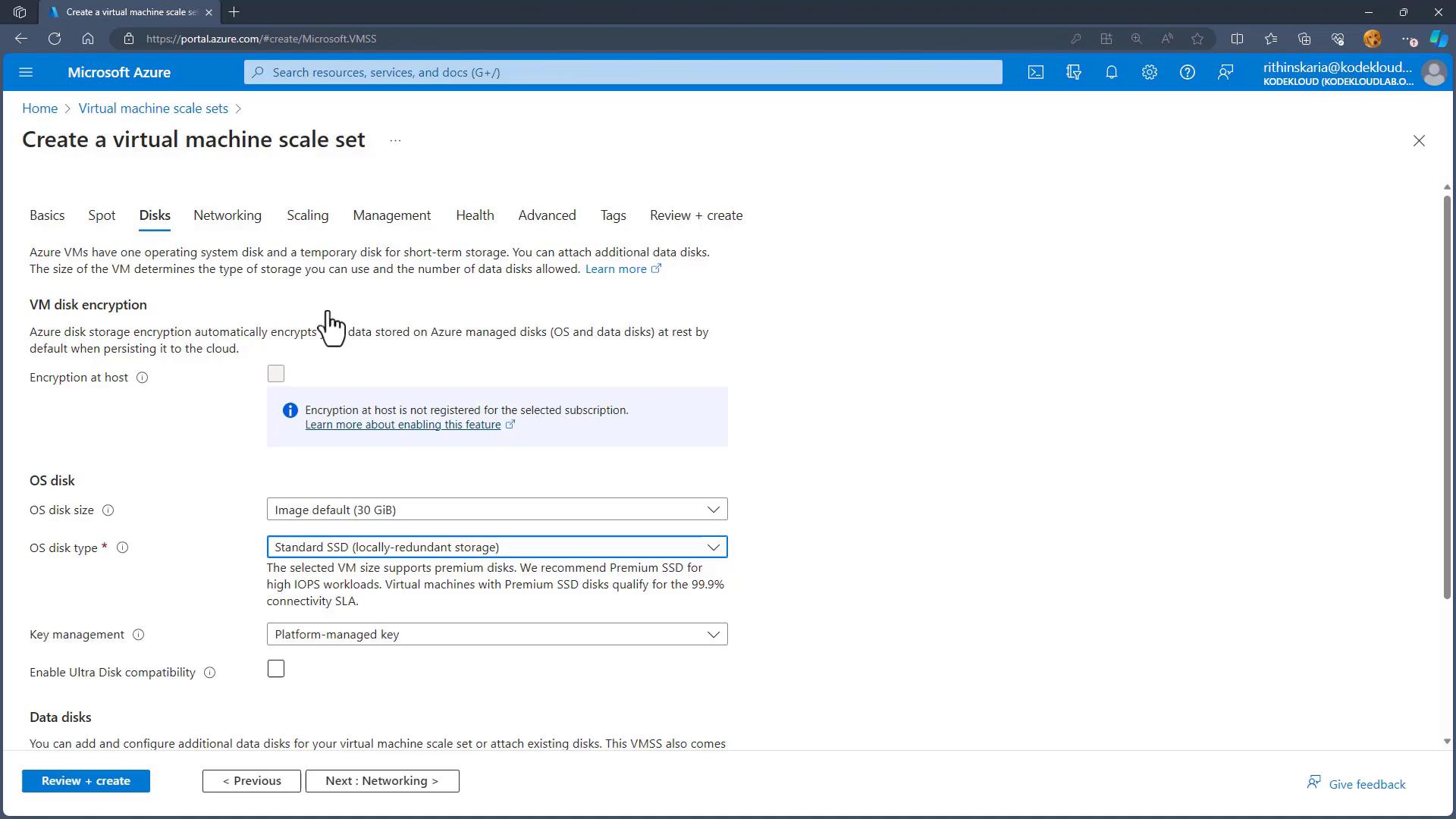1456x819 pixels.
Task: Close the current browser tab
Action: pos(209,12)
